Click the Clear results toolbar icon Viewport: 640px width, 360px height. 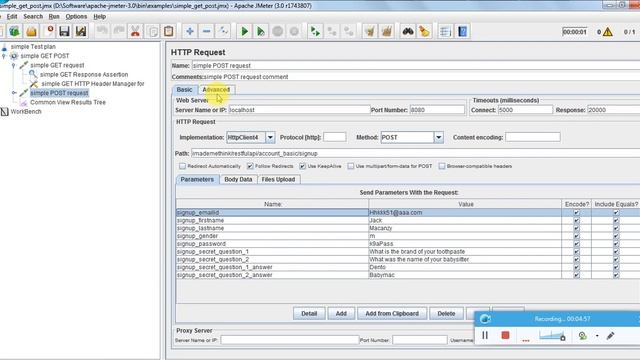coord(370,31)
